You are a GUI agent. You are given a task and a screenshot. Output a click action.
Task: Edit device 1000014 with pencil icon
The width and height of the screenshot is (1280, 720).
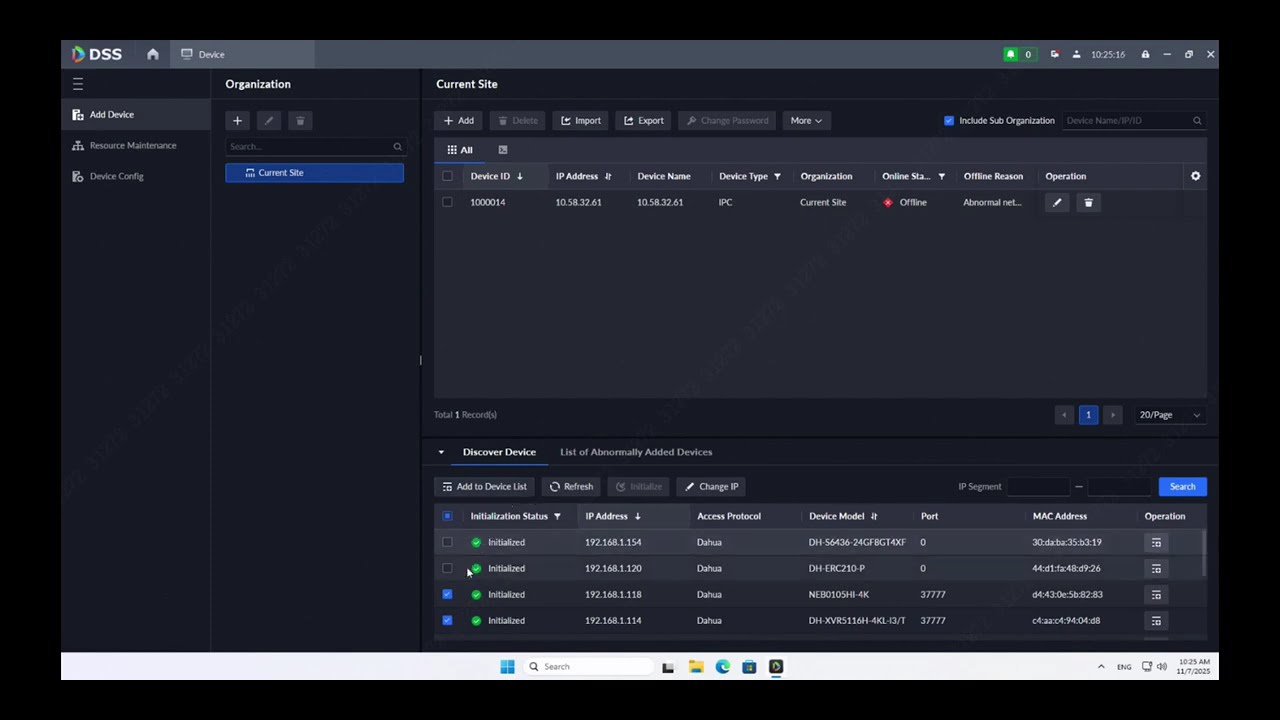[1057, 202]
